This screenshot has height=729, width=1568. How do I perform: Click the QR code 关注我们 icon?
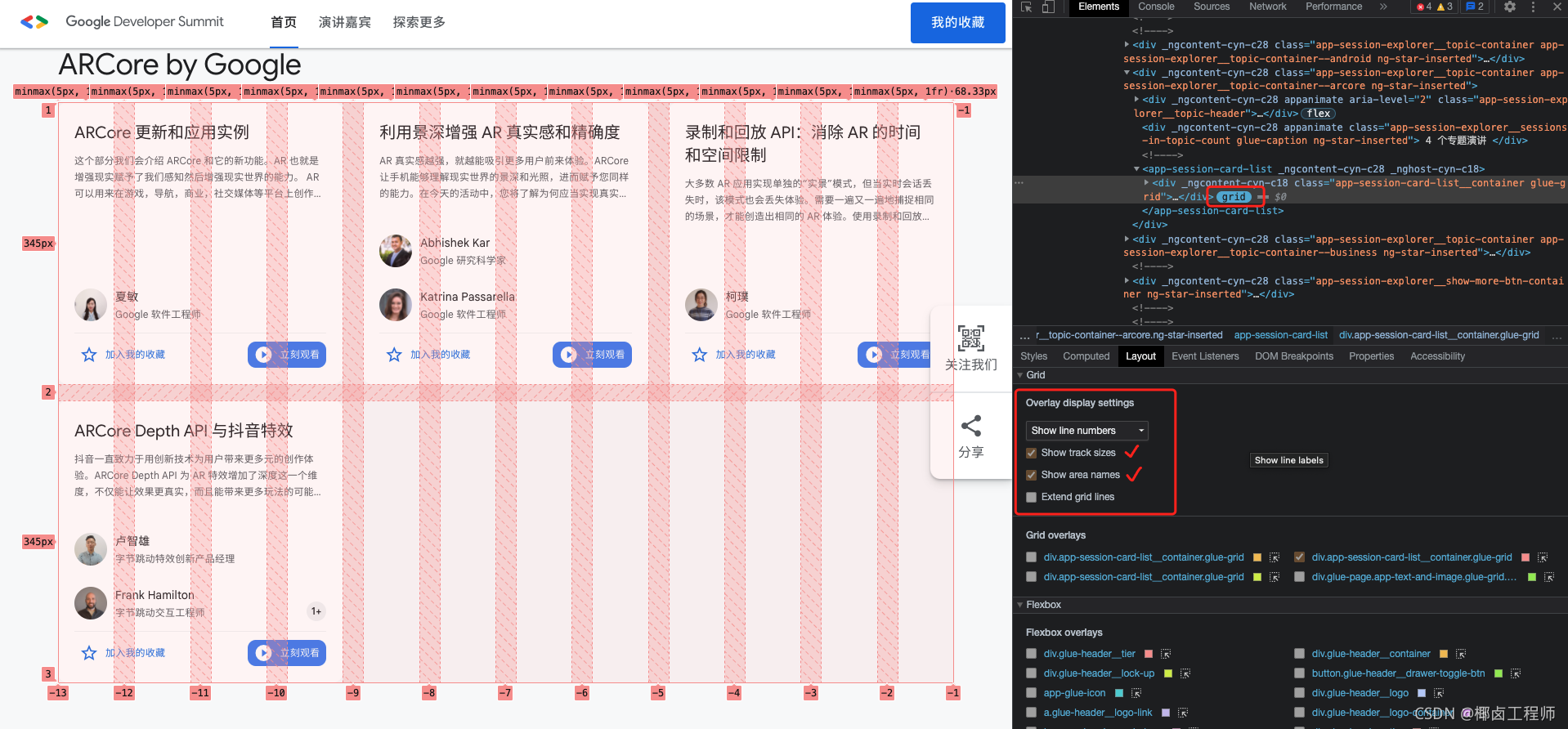point(971,338)
